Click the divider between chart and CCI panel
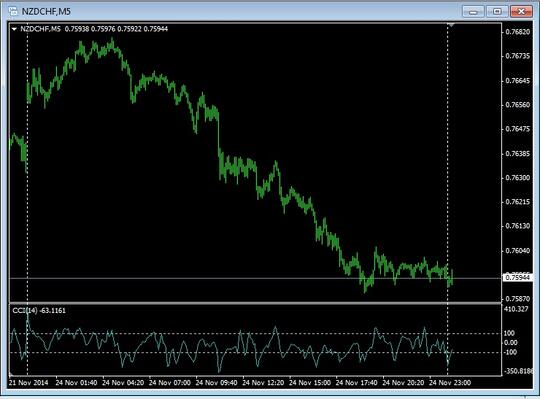 click(x=256, y=303)
